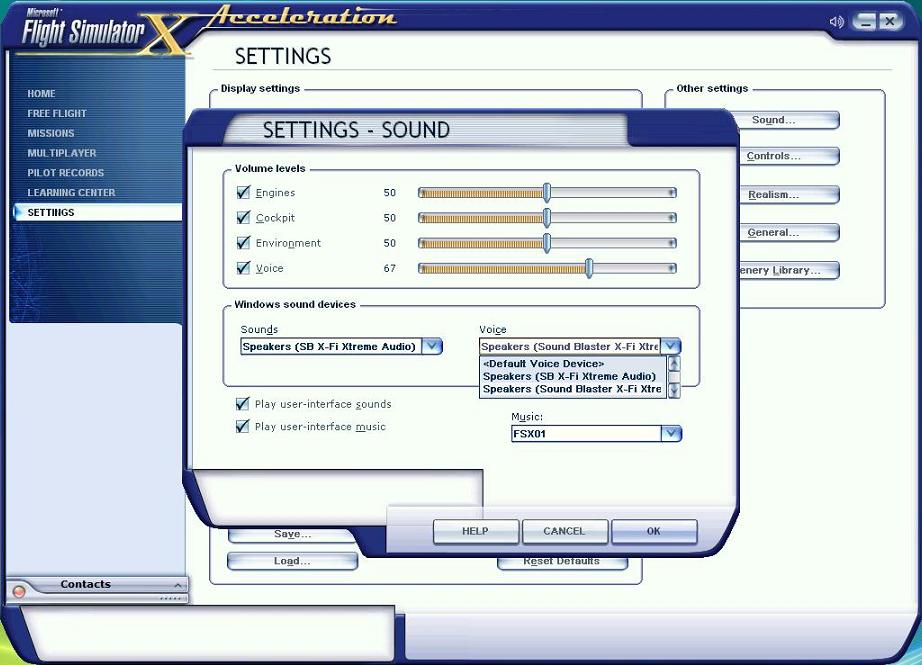Click the Engines volume value 50
The width and height of the screenshot is (922, 665).
(390, 193)
